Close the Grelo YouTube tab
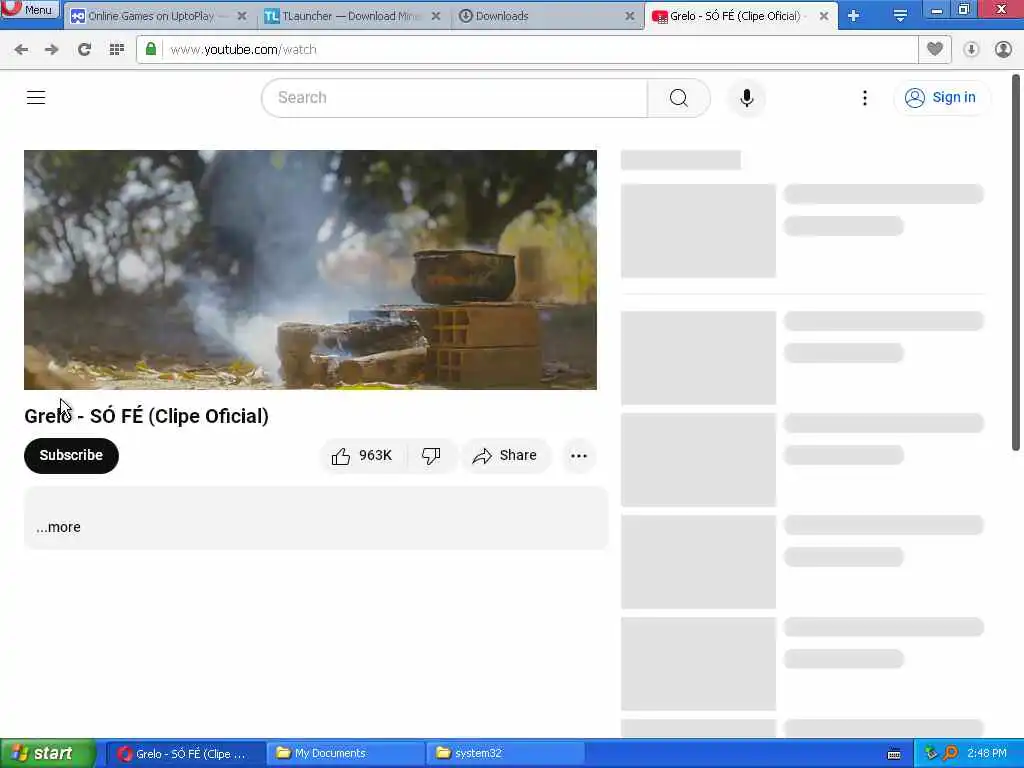The width and height of the screenshot is (1024, 768). tap(824, 16)
